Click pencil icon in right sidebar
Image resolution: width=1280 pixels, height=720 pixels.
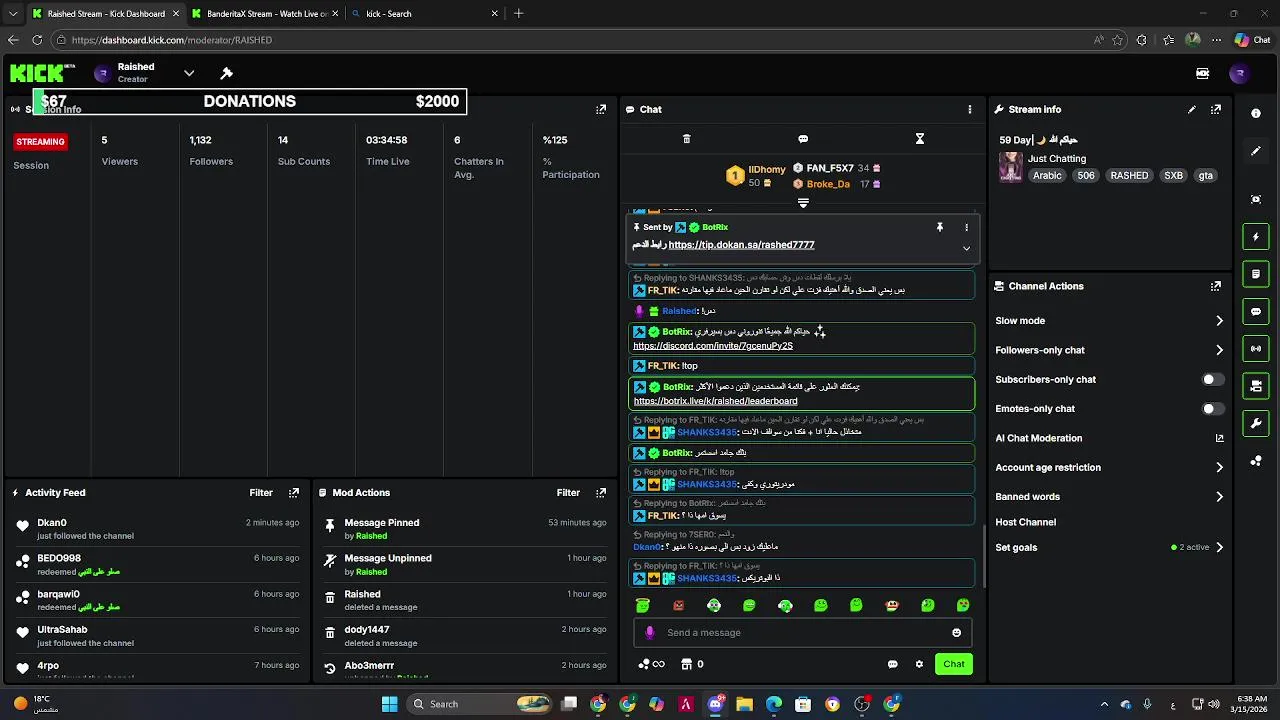click(x=1256, y=151)
